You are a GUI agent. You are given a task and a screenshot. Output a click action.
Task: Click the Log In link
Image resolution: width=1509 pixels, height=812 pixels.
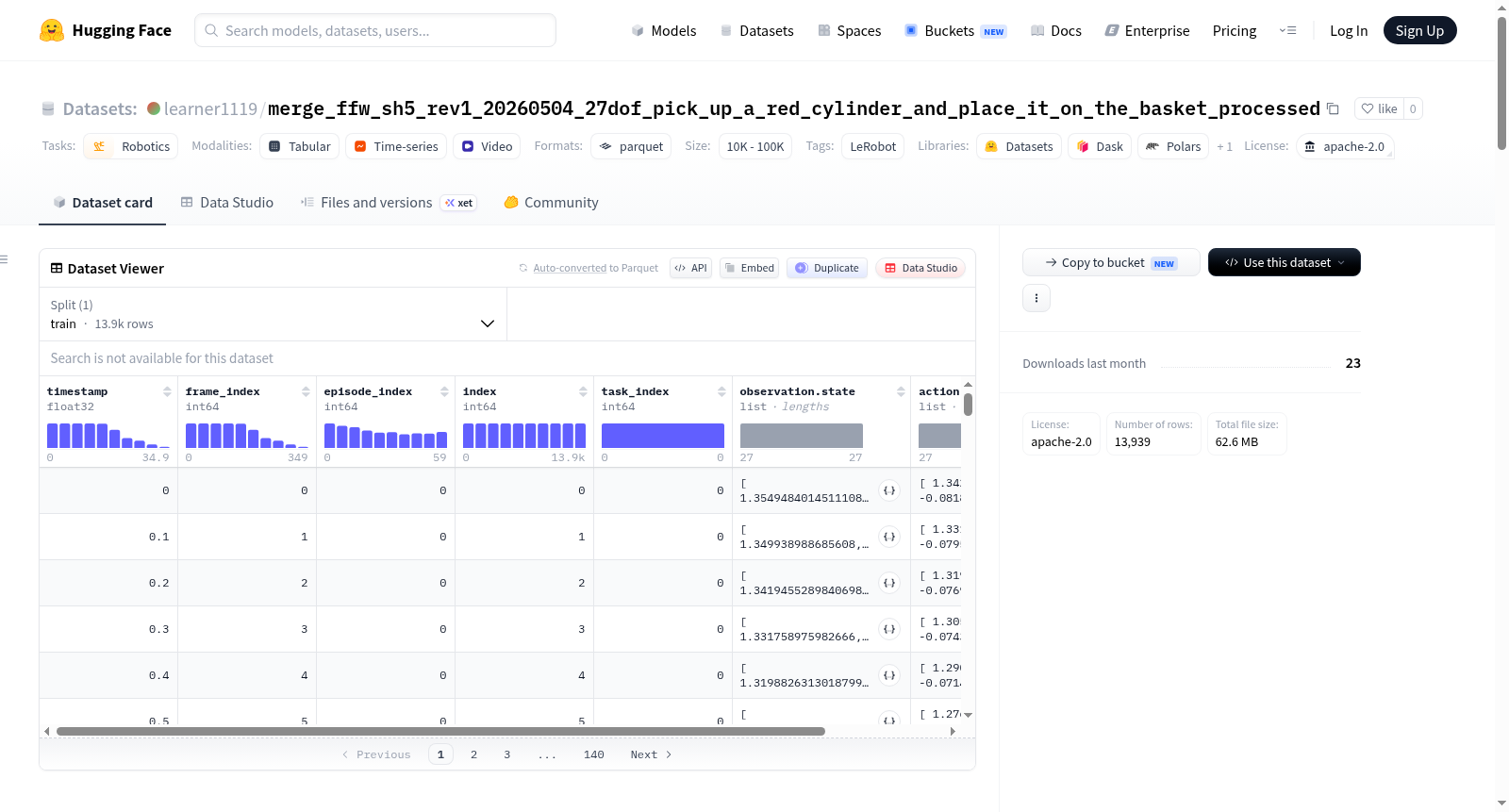tap(1349, 30)
